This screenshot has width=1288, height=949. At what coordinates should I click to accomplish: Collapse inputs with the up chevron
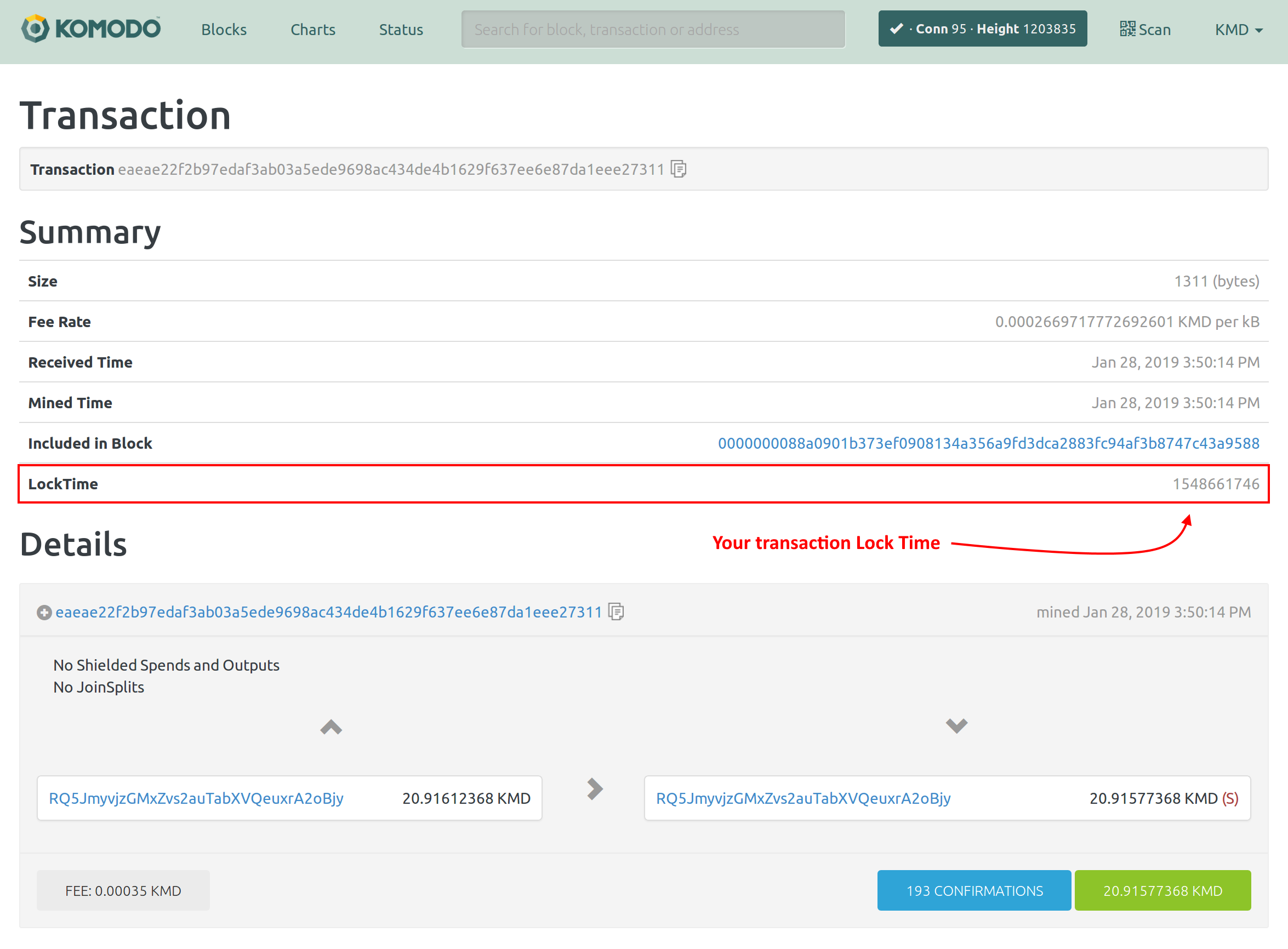(x=331, y=727)
